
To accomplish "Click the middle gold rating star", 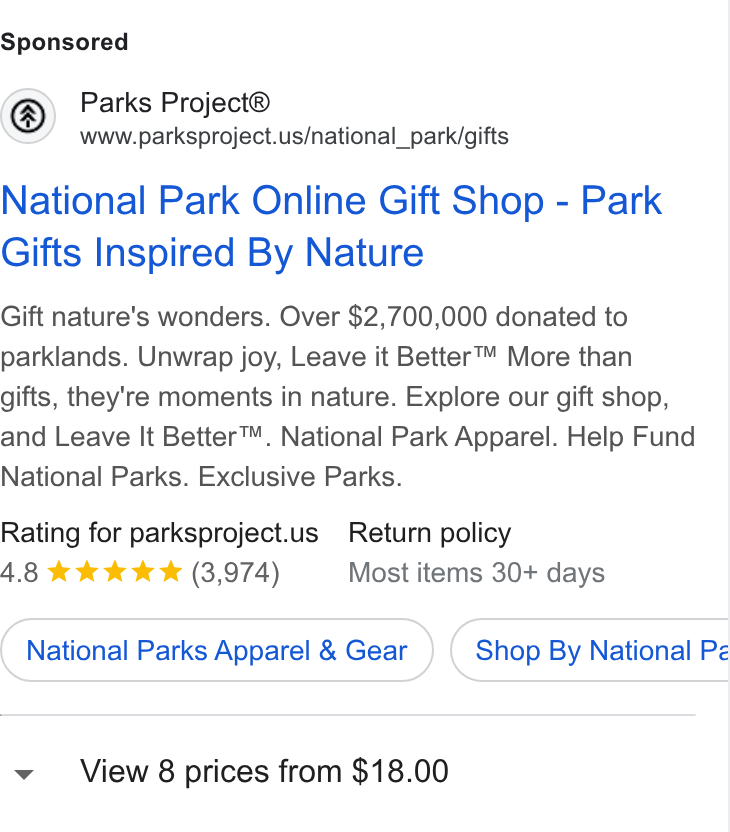I will click(x=115, y=572).
